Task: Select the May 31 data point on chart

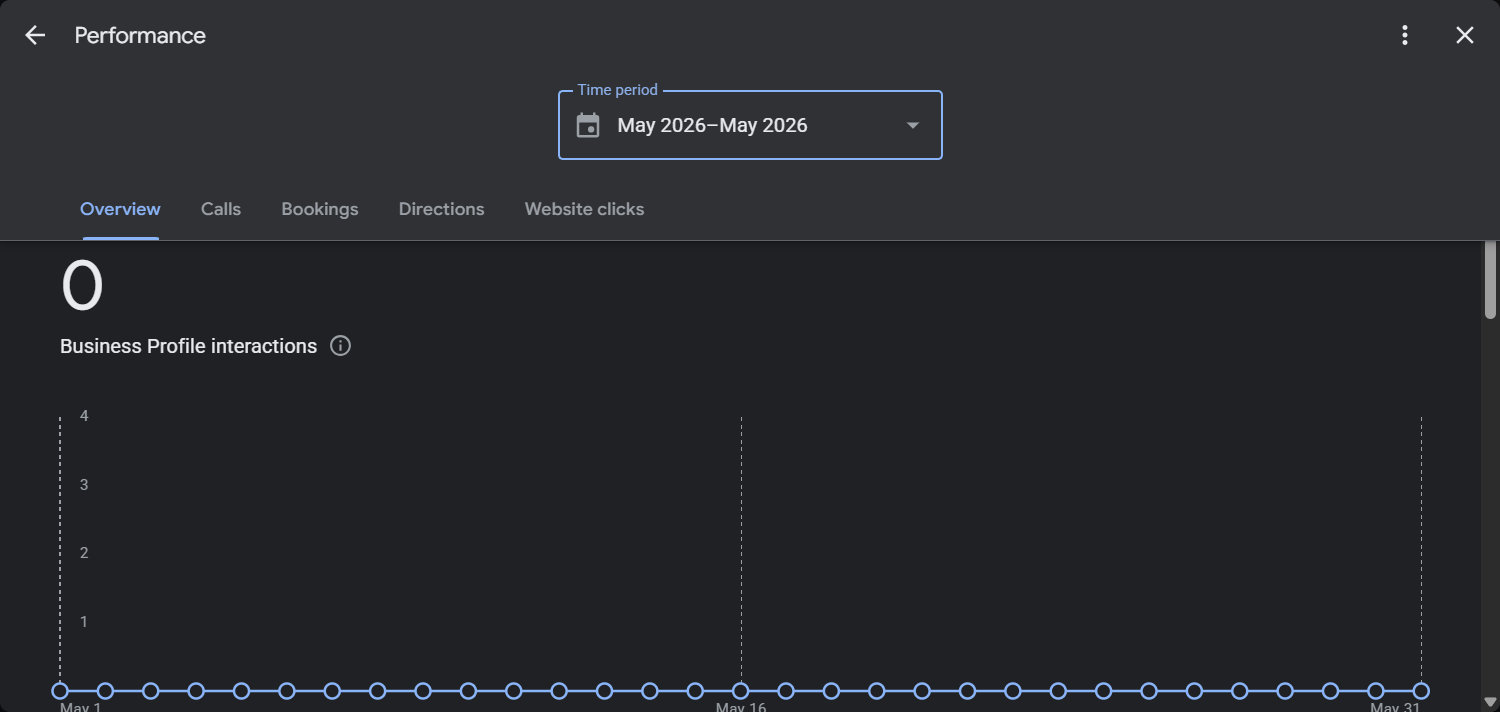Action: click(x=1421, y=691)
